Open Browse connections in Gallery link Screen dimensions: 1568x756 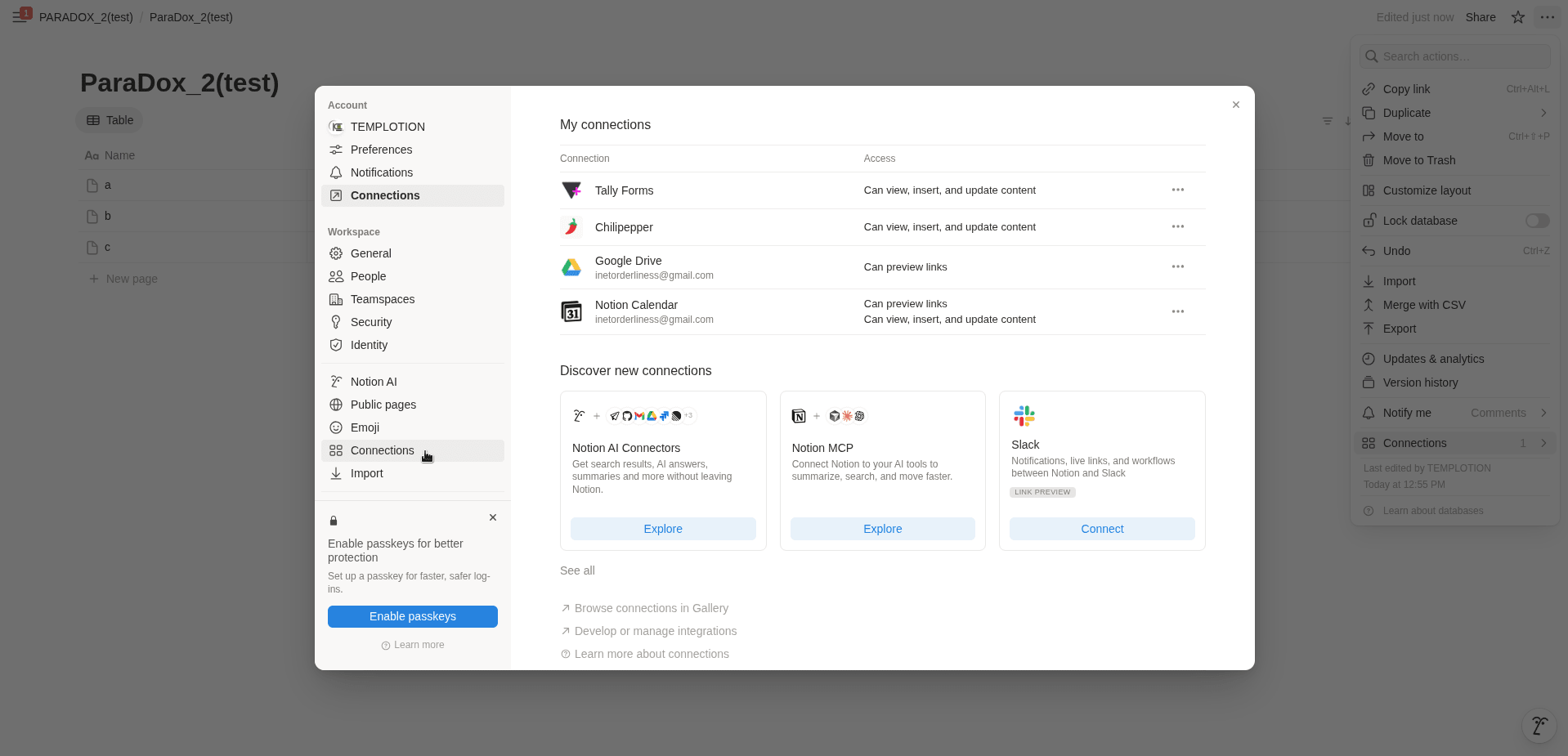click(x=651, y=608)
